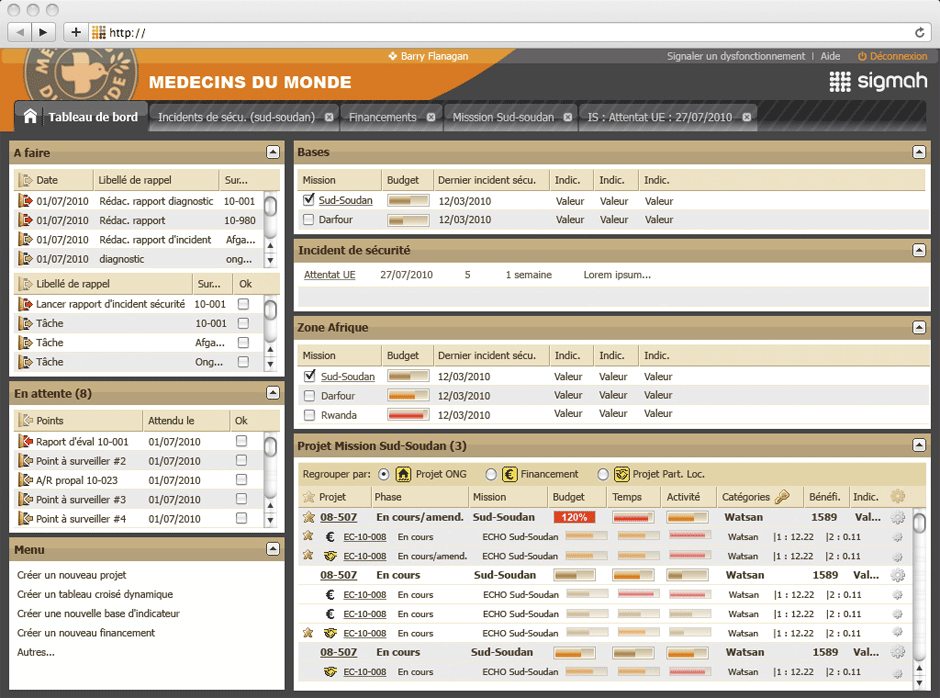Click the star on the 08-507 En cours/amend. row
940x698 pixels.
309,517
